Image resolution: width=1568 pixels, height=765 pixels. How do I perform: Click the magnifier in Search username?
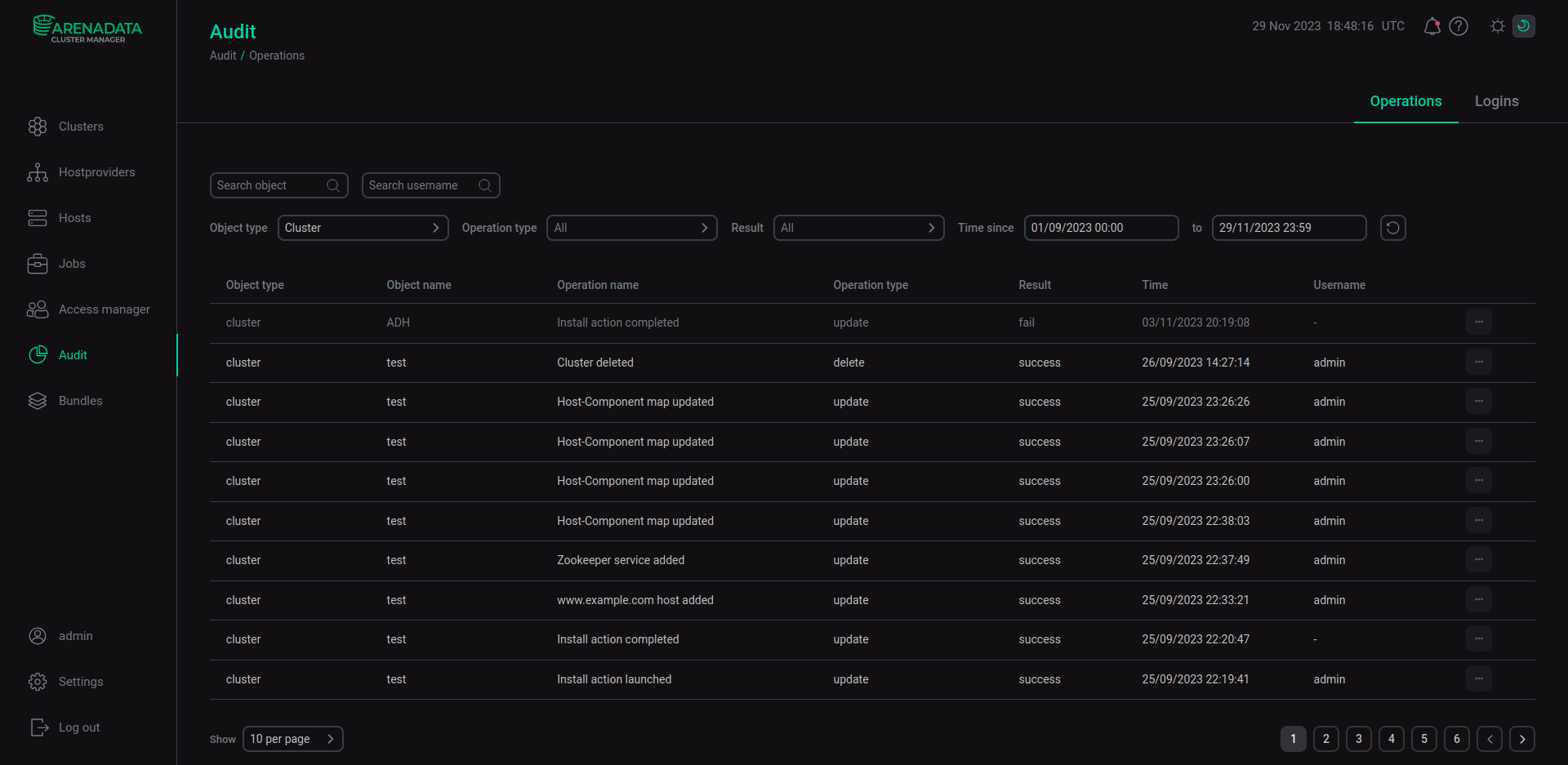484,185
